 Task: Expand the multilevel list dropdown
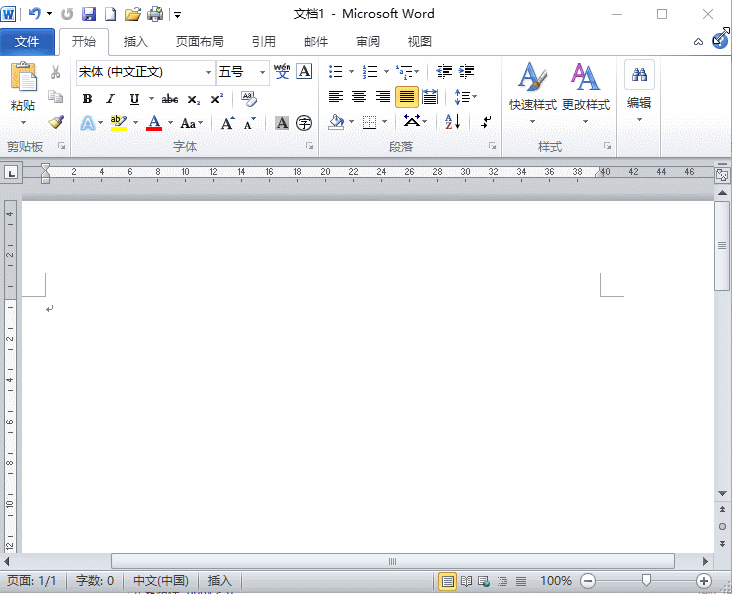(x=416, y=71)
